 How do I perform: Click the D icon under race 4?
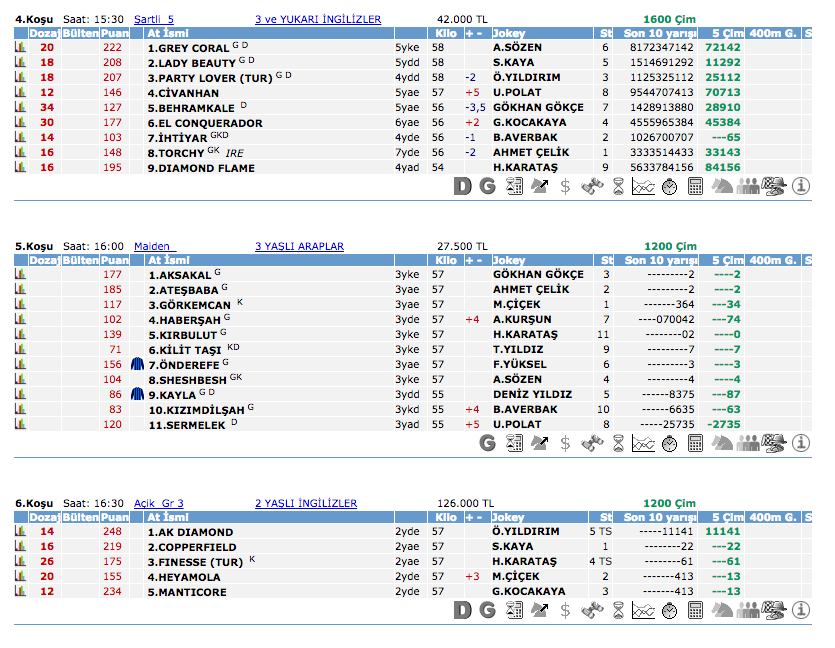(x=462, y=186)
